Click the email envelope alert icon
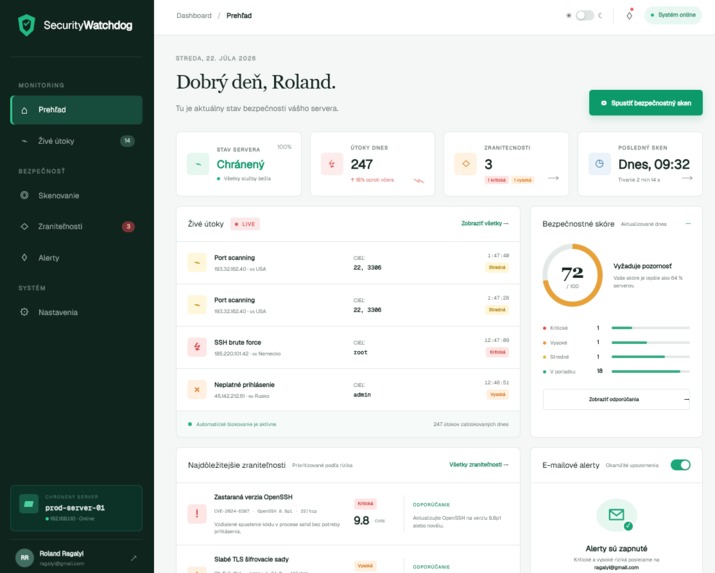Screen dimensions: 715x573 point(617,515)
